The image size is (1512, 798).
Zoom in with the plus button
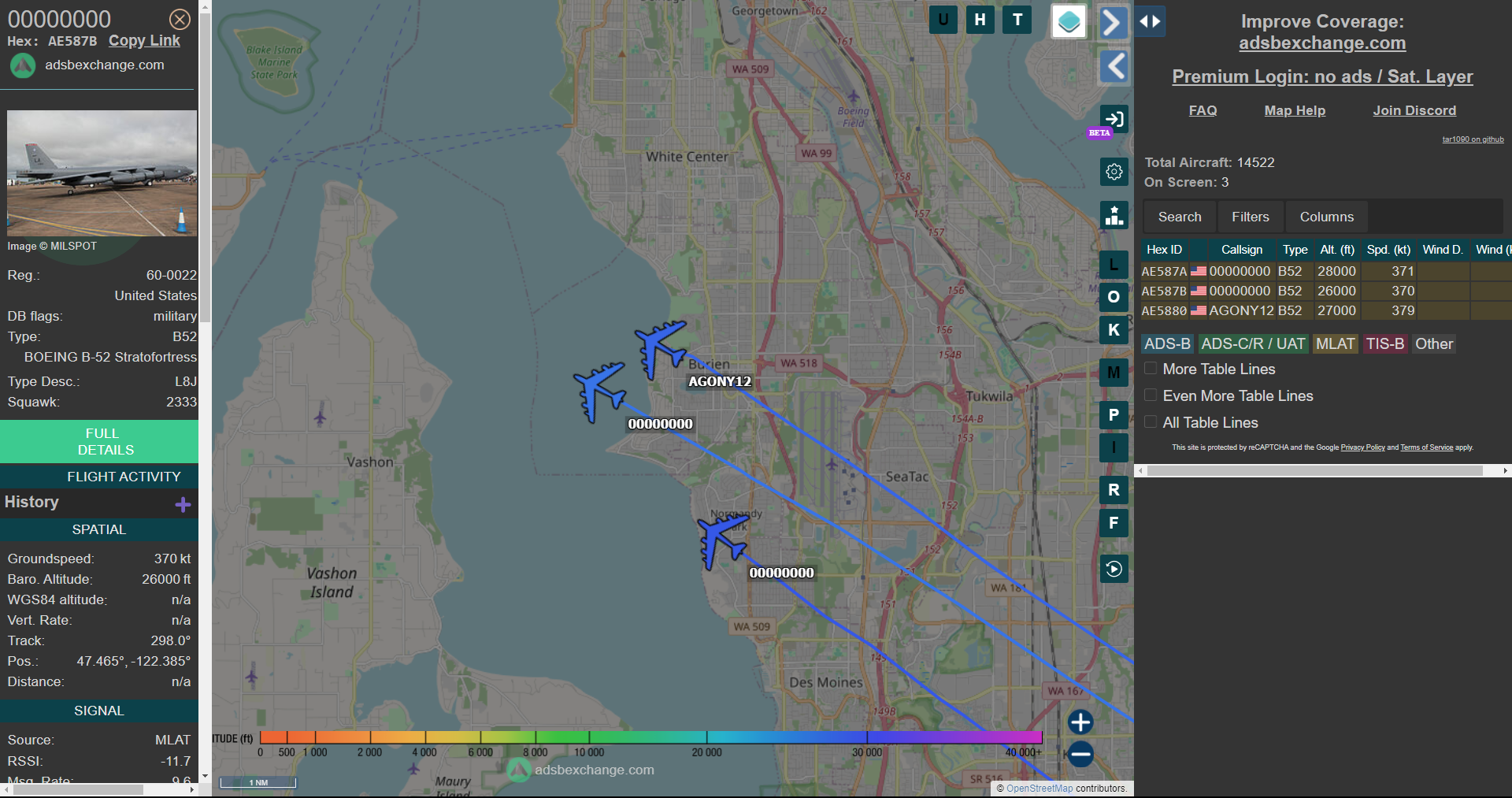coord(1080,722)
